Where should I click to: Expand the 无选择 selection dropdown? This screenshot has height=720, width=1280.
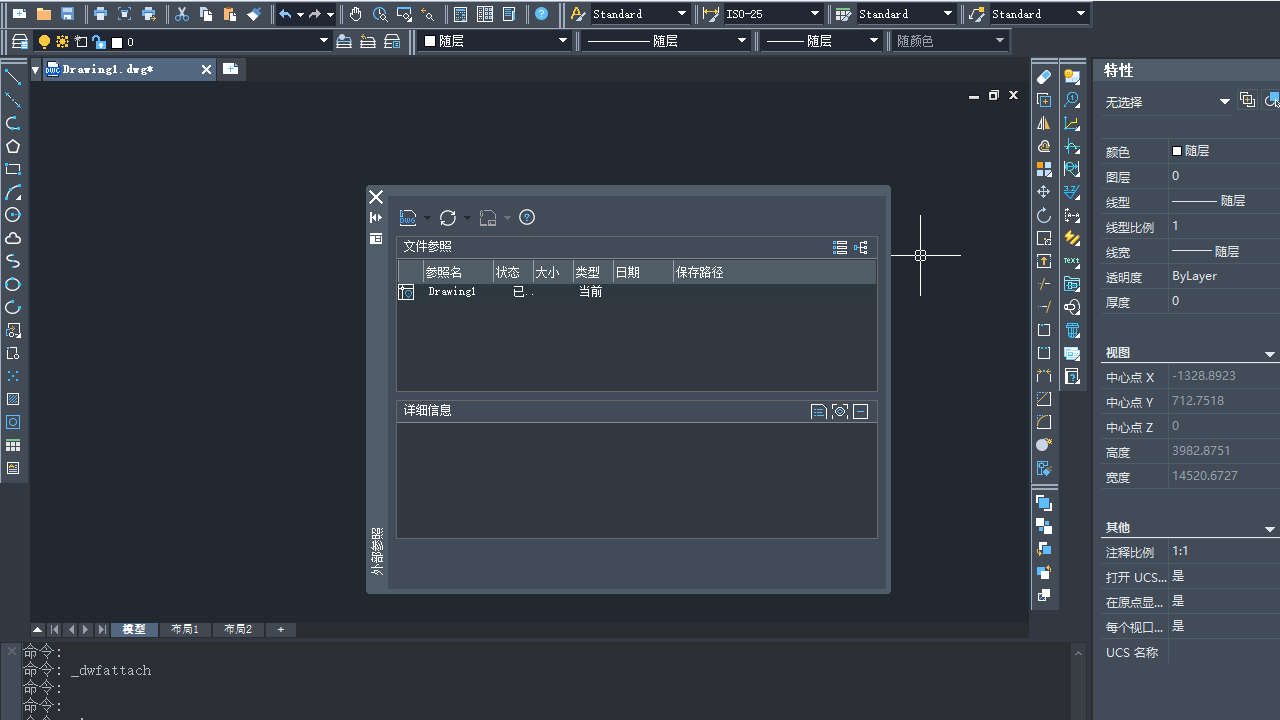pyautogui.click(x=1224, y=102)
